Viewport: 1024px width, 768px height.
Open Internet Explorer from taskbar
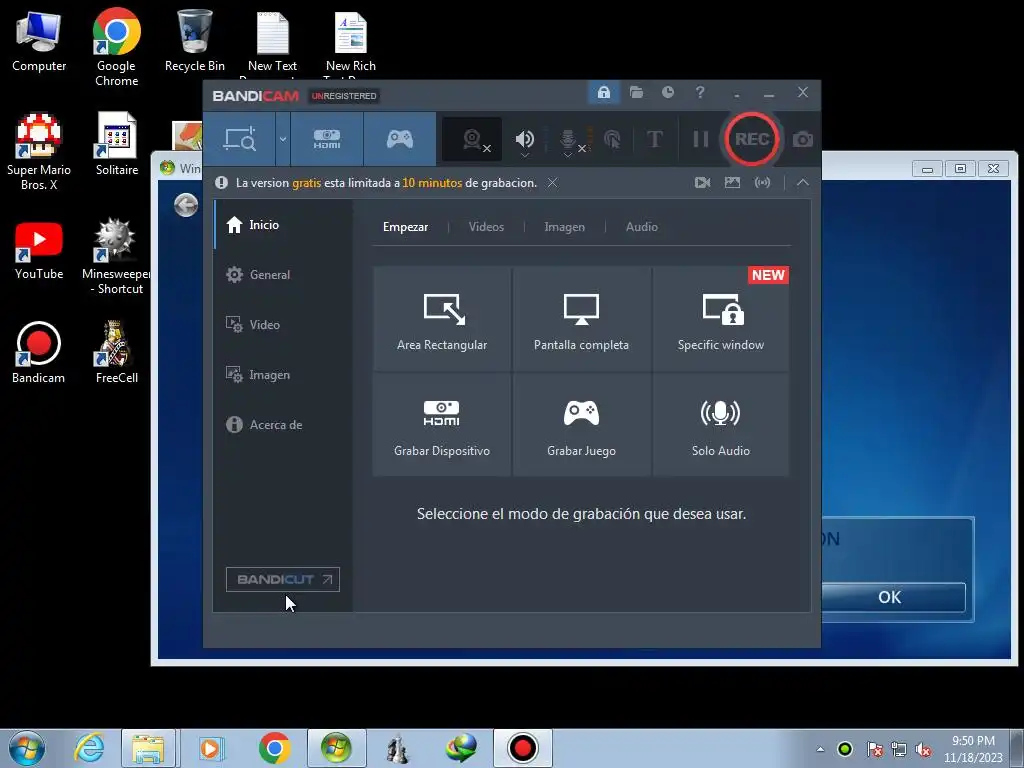pos(89,748)
